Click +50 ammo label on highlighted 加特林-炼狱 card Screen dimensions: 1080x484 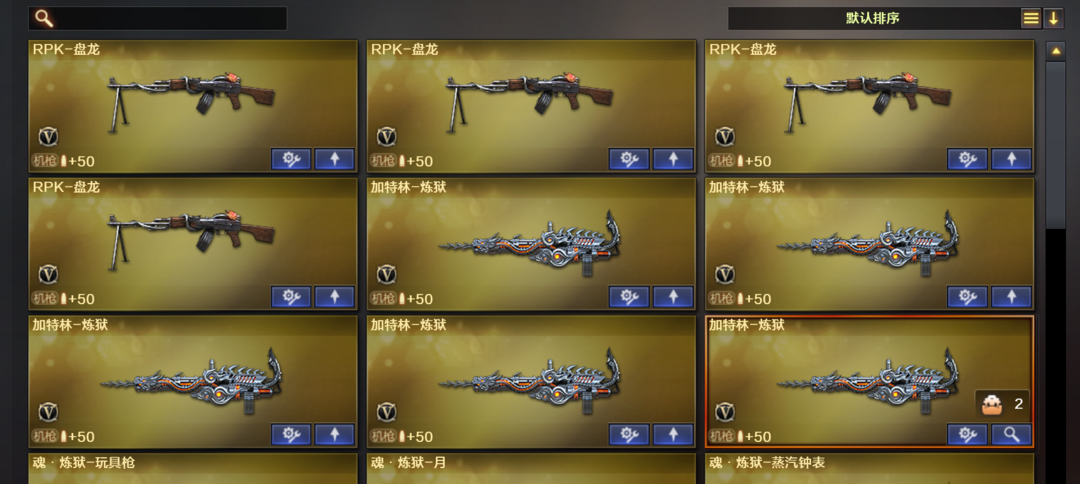pos(758,436)
